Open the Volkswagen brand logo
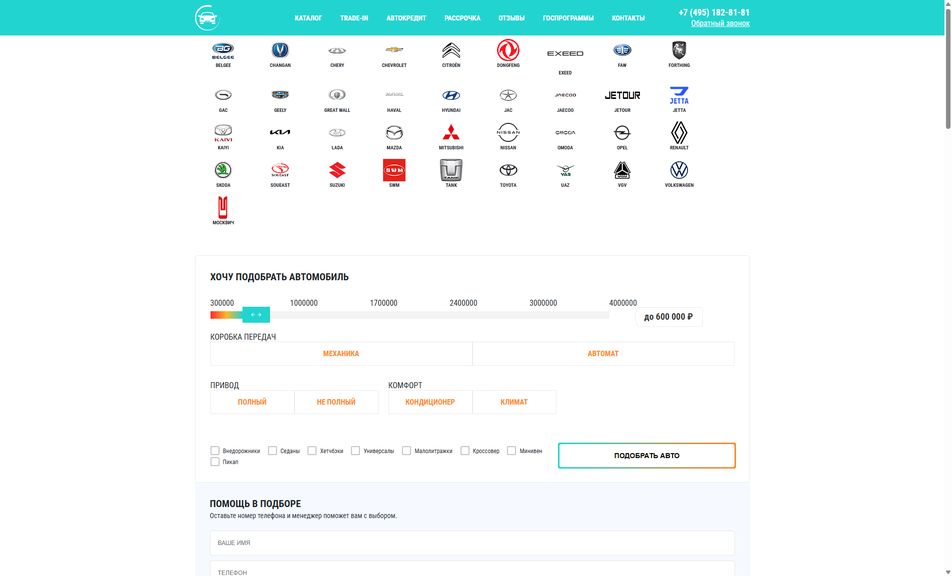 (679, 170)
